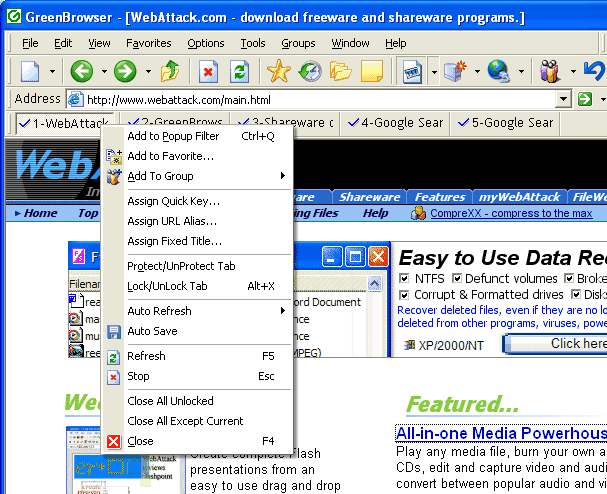Open the CompreXX compress to the max link
This screenshot has height=494, width=607.
511,213
